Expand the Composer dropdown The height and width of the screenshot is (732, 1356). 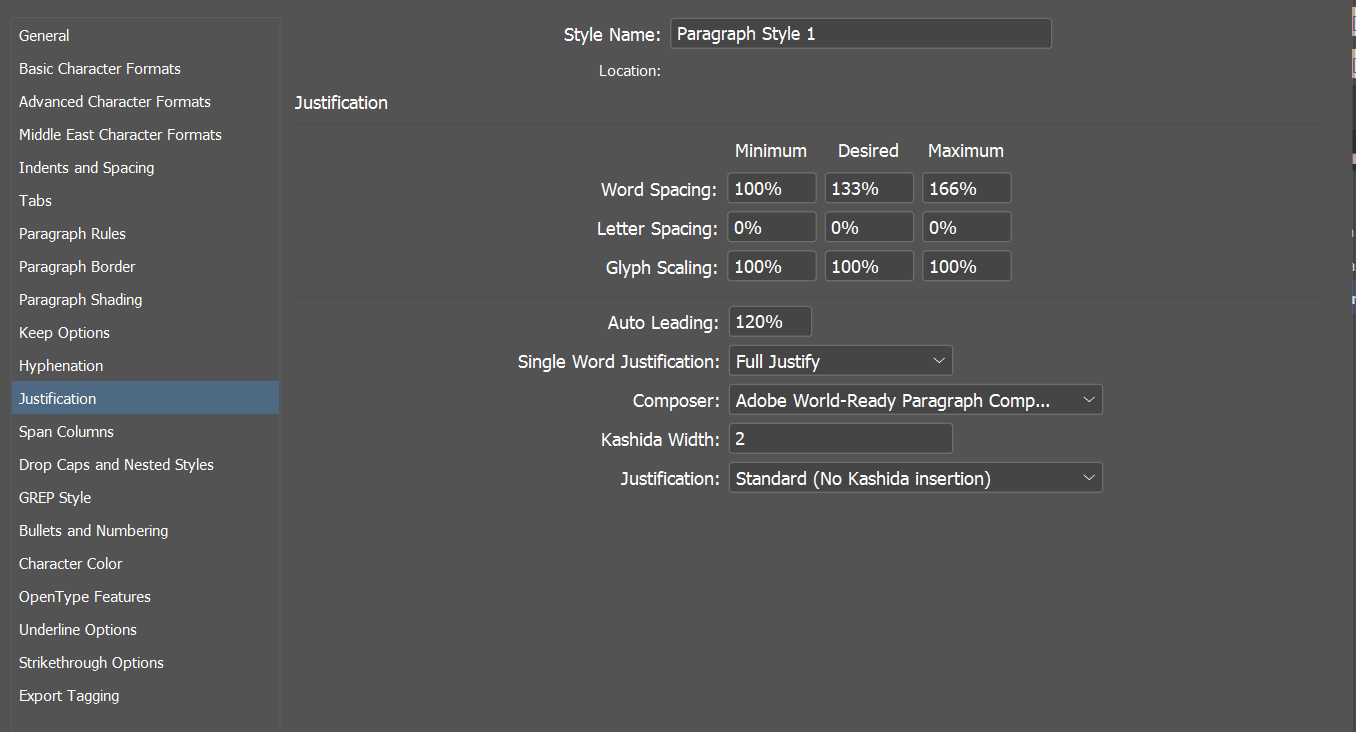pyautogui.click(x=915, y=401)
